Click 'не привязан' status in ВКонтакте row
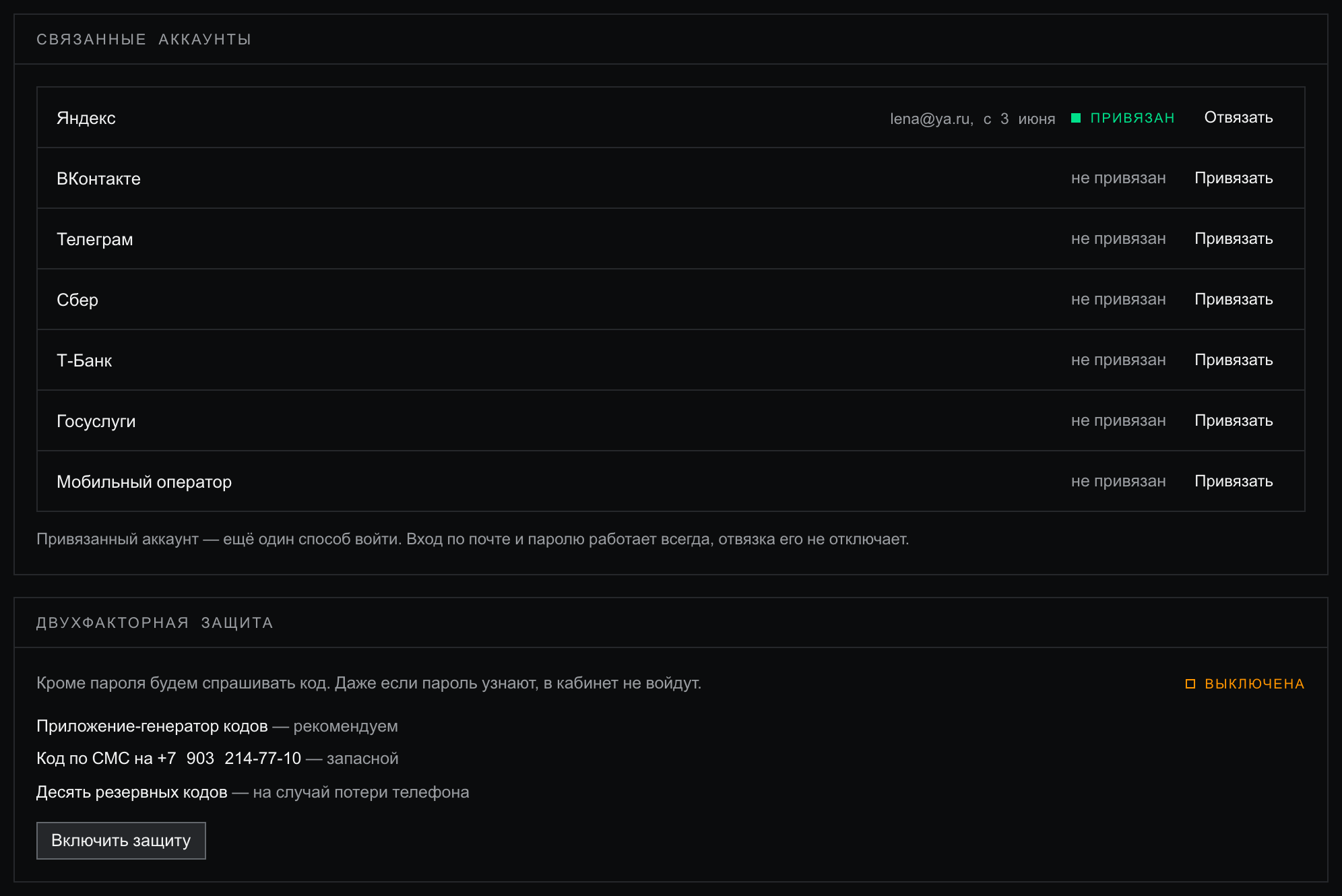 (x=1118, y=178)
